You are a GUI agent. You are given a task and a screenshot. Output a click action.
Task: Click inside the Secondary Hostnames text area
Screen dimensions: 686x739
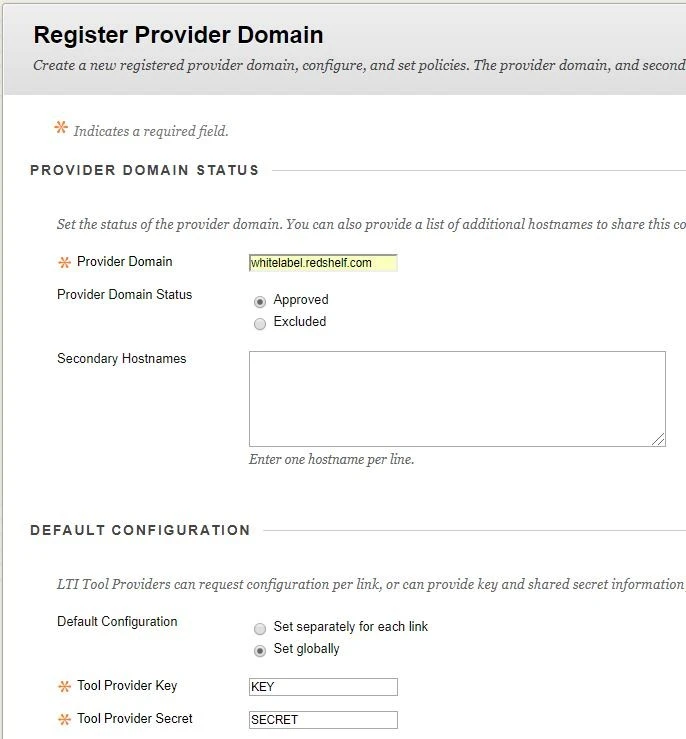[x=456, y=398]
